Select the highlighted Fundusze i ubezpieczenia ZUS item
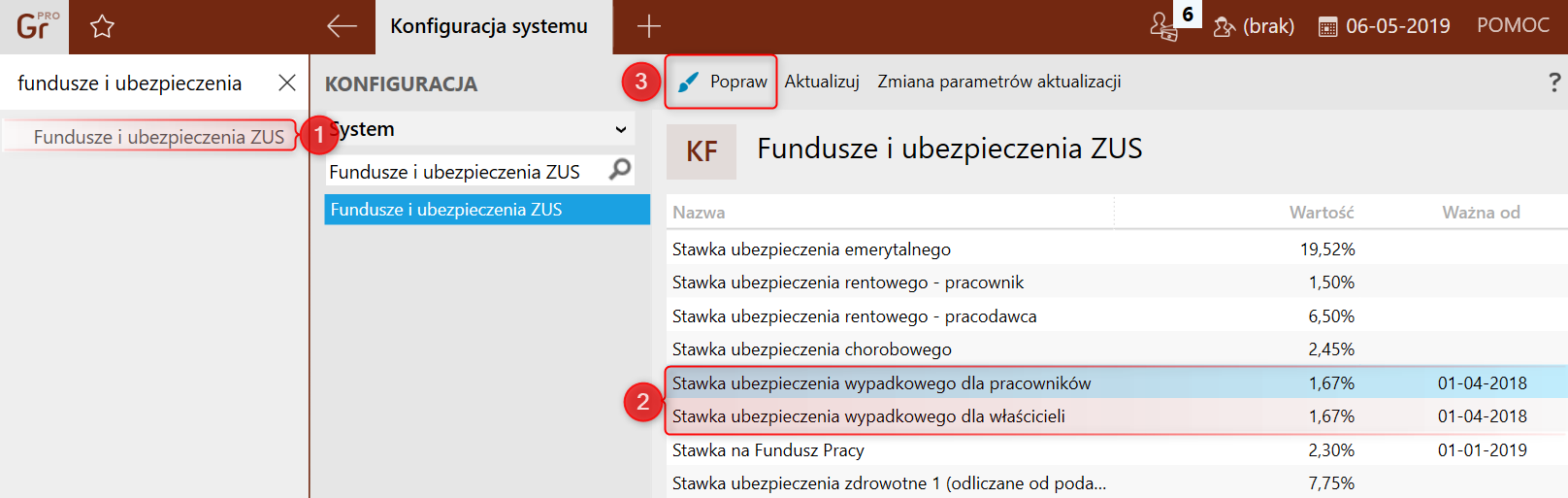Image resolution: width=1568 pixels, height=498 pixels. (487, 210)
